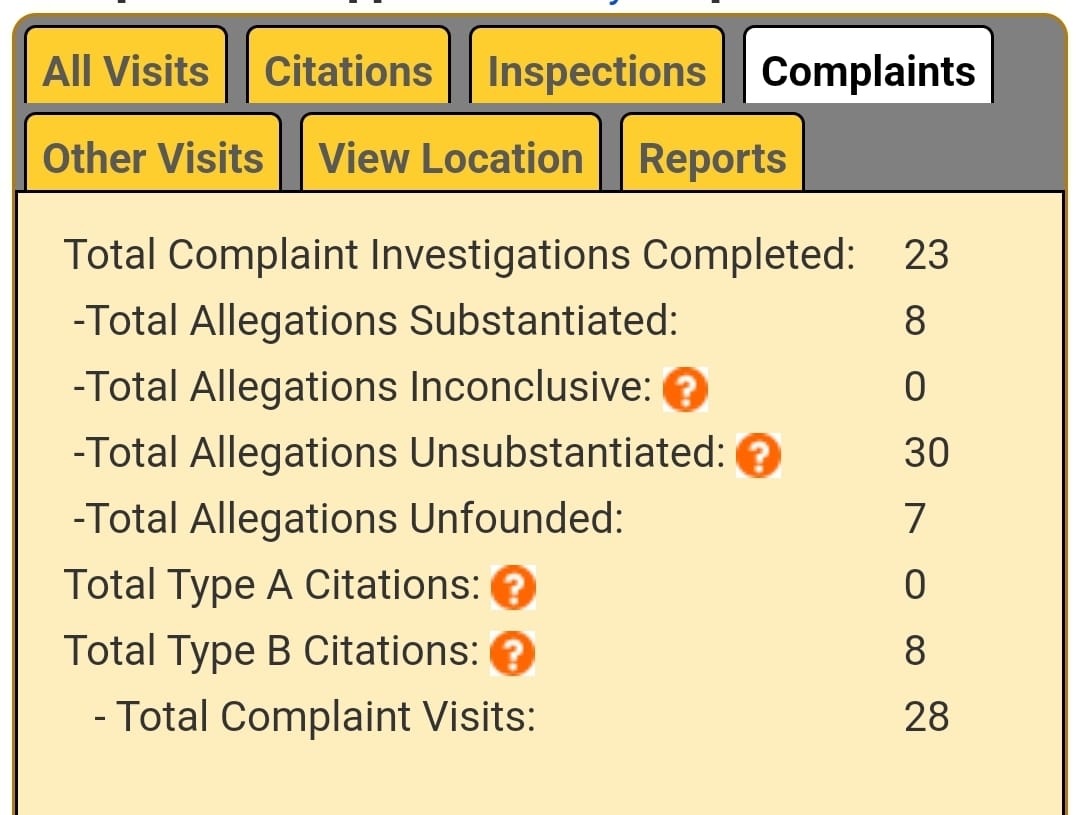This screenshot has height=815, width=1080.
Task: Go to the Other Visits tab
Action: point(153,158)
